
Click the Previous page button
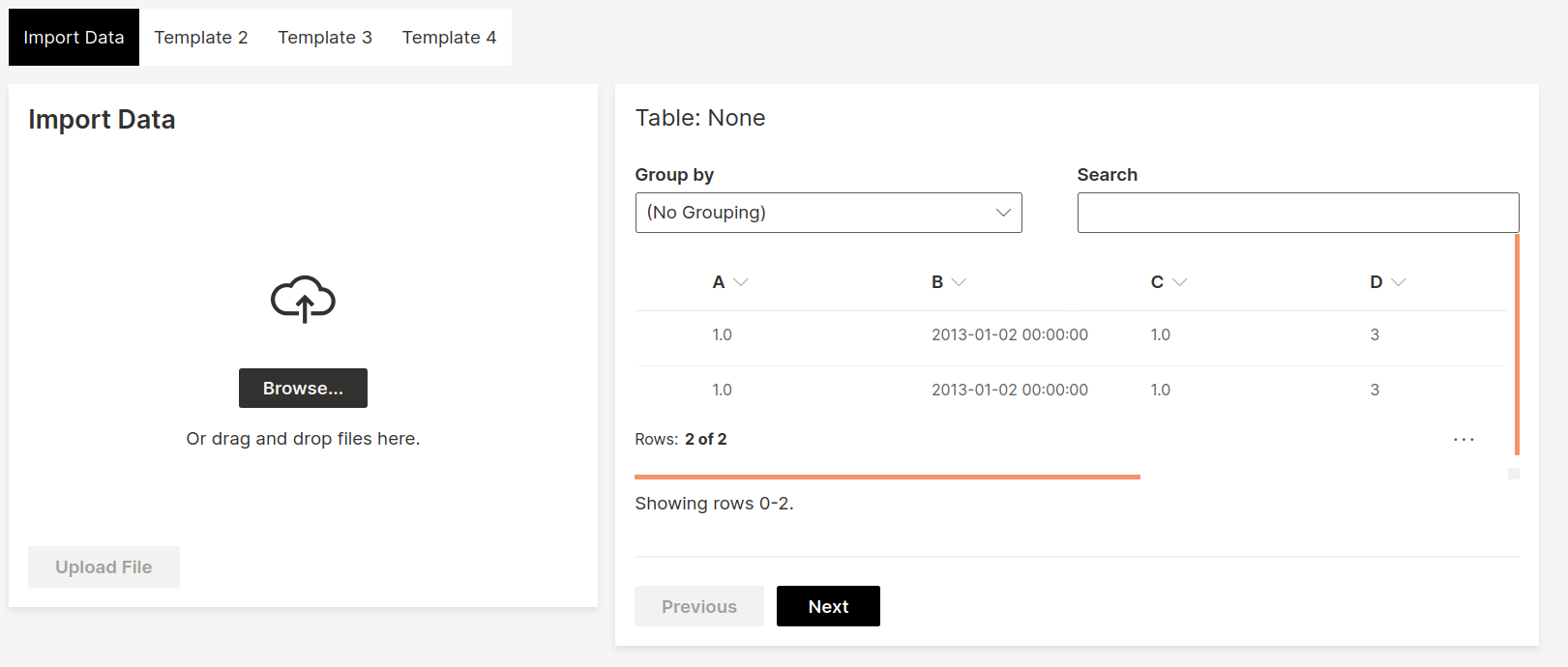pyautogui.click(x=698, y=606)
